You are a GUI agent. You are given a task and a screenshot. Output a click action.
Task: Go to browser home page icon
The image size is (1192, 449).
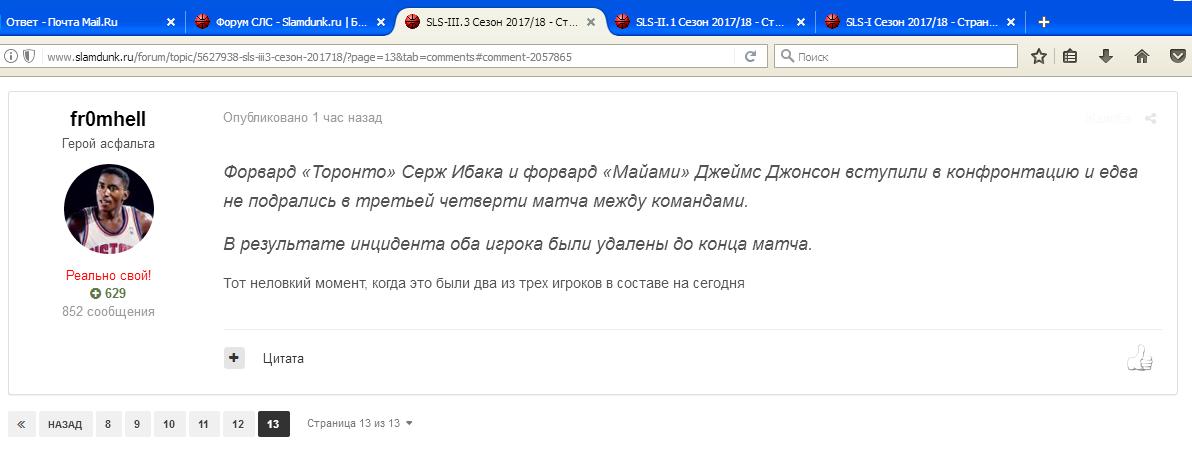point(1141,57)
